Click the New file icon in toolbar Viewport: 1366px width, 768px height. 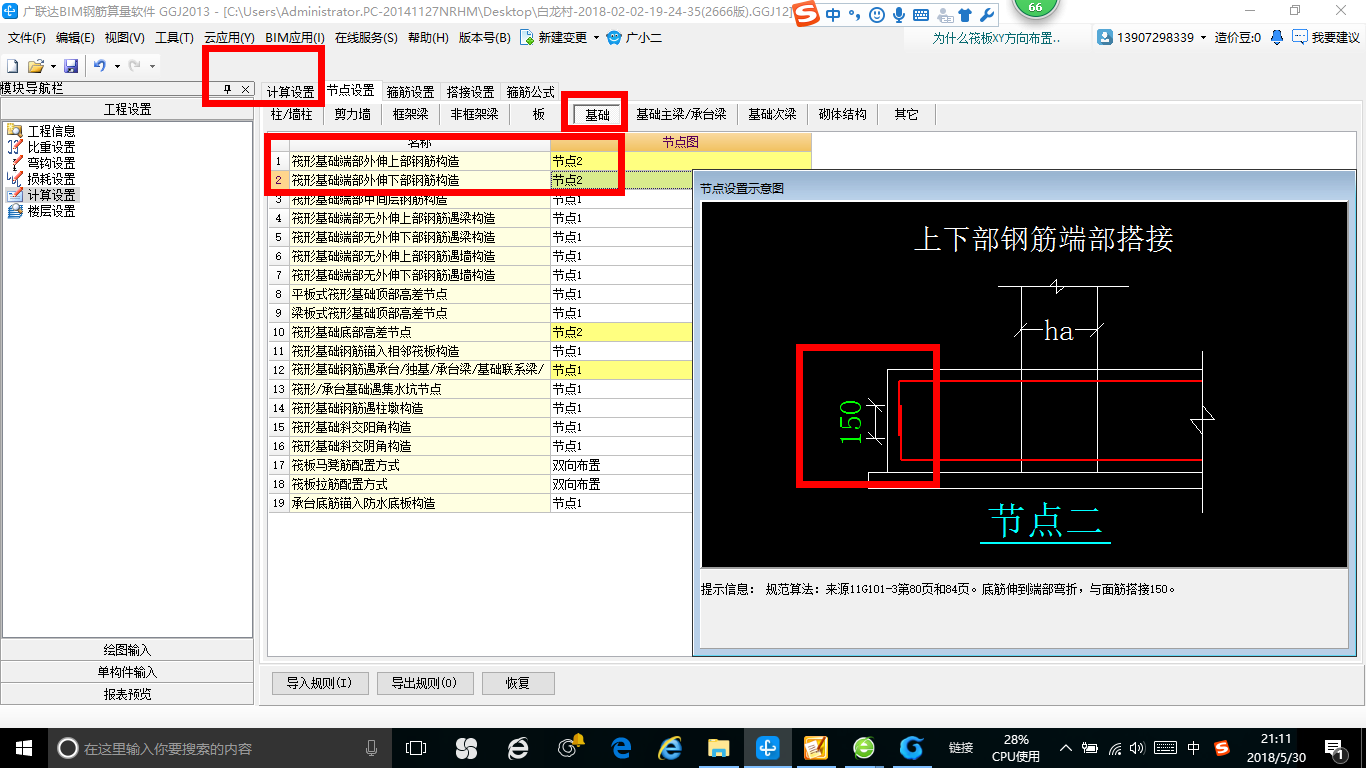[x=13, y=66]
